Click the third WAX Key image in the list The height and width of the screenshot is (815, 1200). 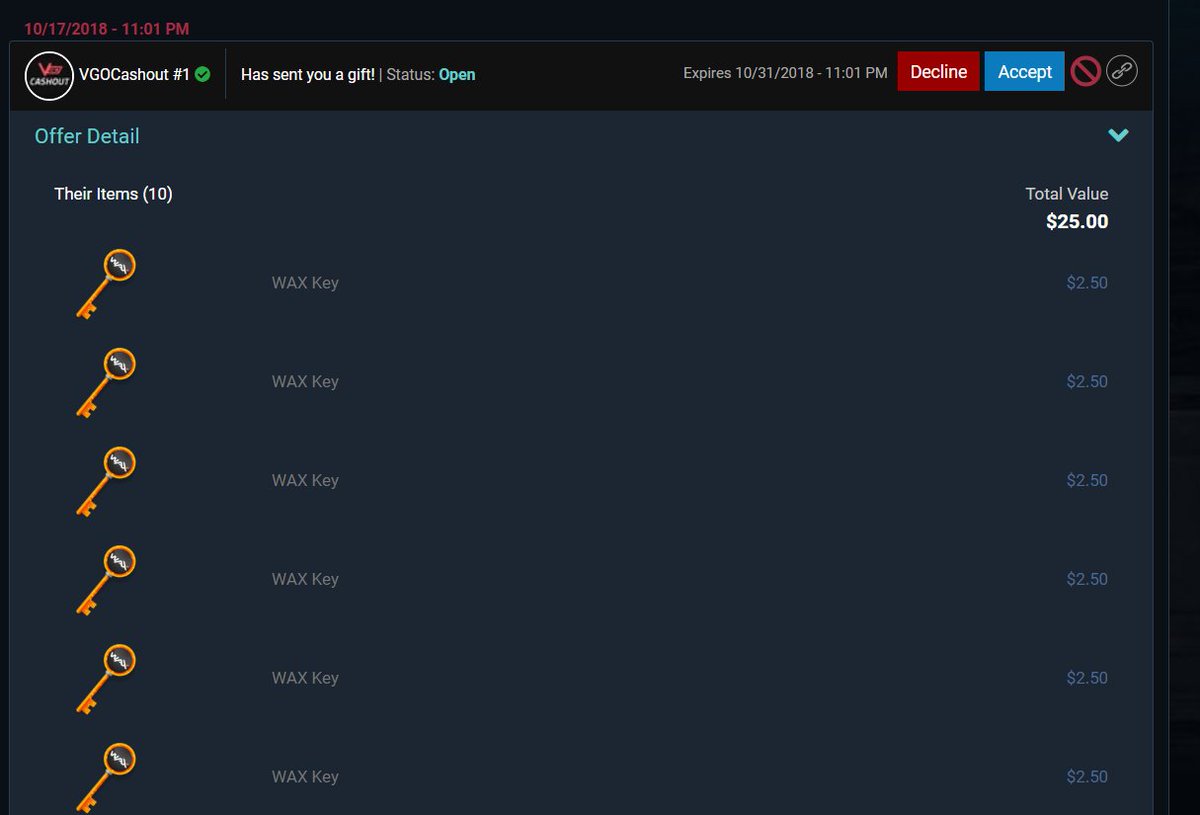(105, 481)
